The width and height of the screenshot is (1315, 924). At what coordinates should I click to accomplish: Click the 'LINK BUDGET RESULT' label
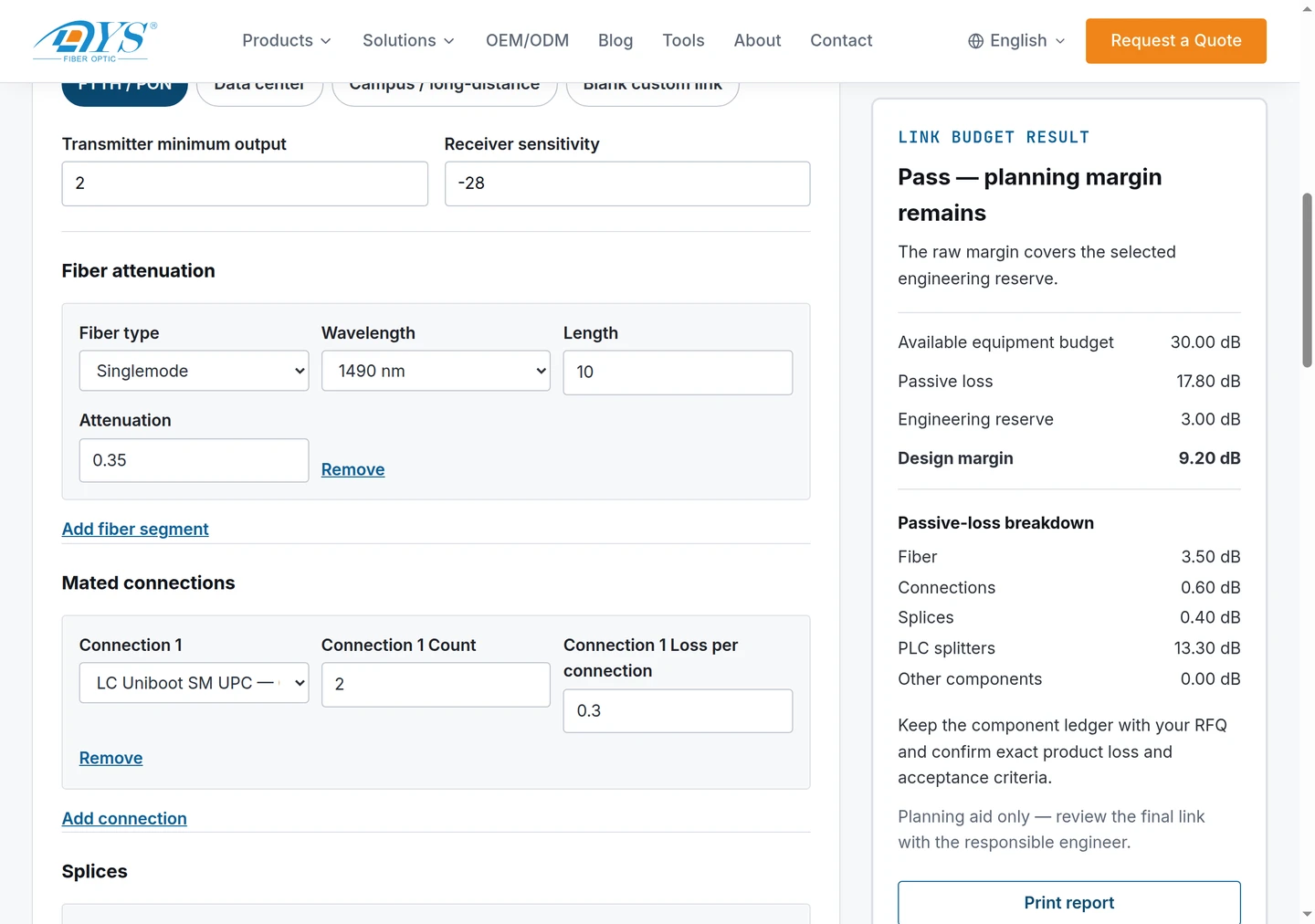tap(994, 137)
